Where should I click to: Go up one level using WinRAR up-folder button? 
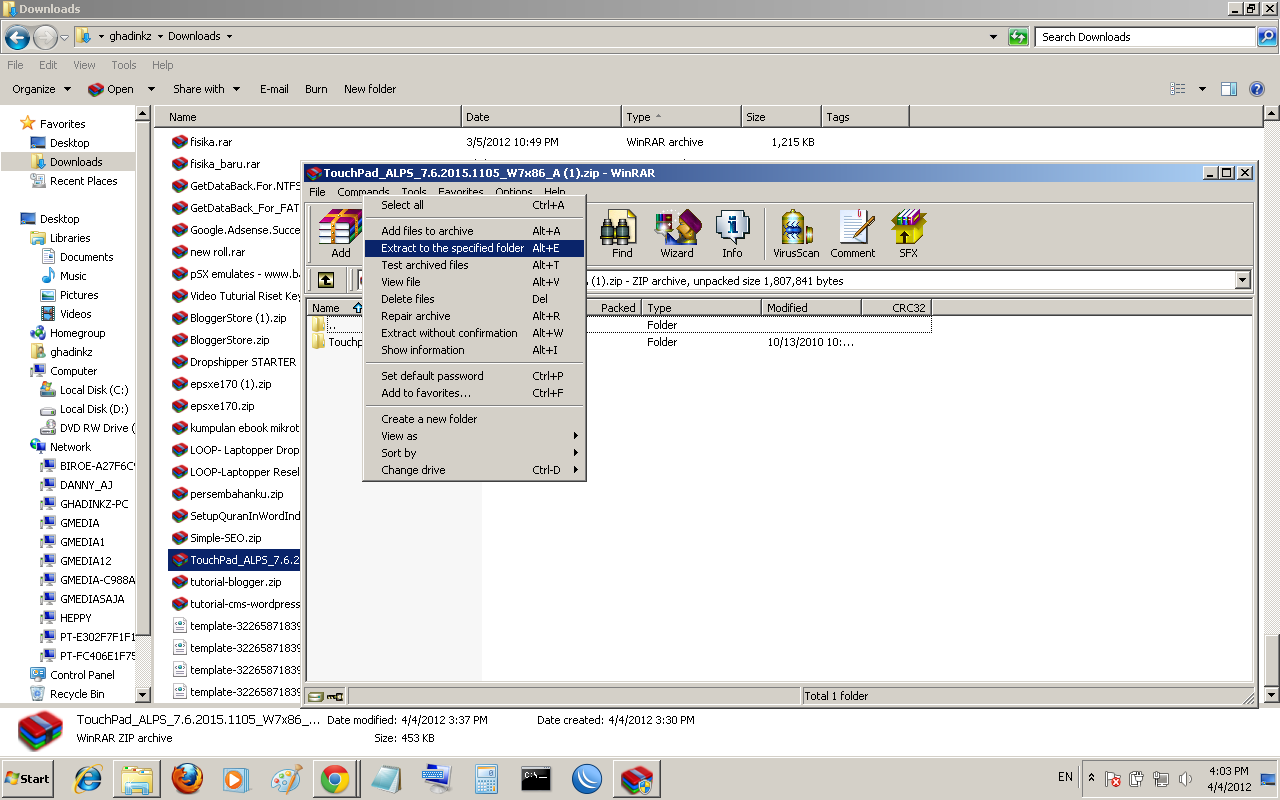point(326,280)
